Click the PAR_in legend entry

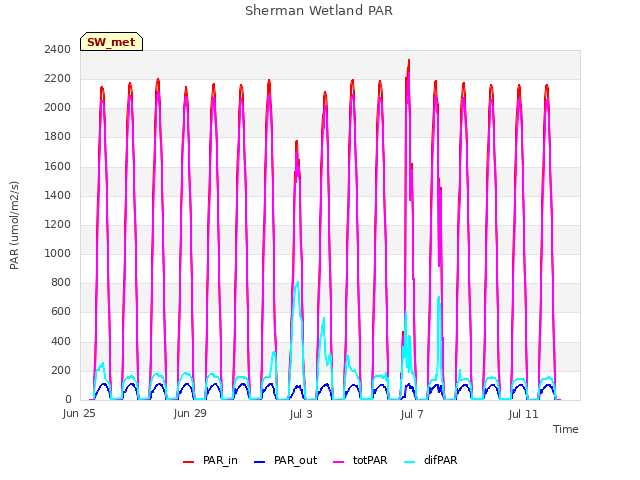point(210,461)
